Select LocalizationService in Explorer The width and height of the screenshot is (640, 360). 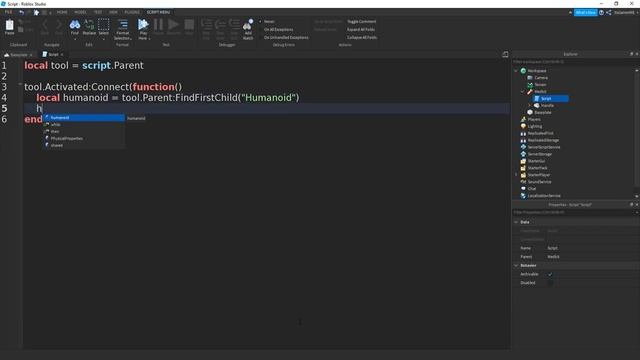tap(541, 196)
